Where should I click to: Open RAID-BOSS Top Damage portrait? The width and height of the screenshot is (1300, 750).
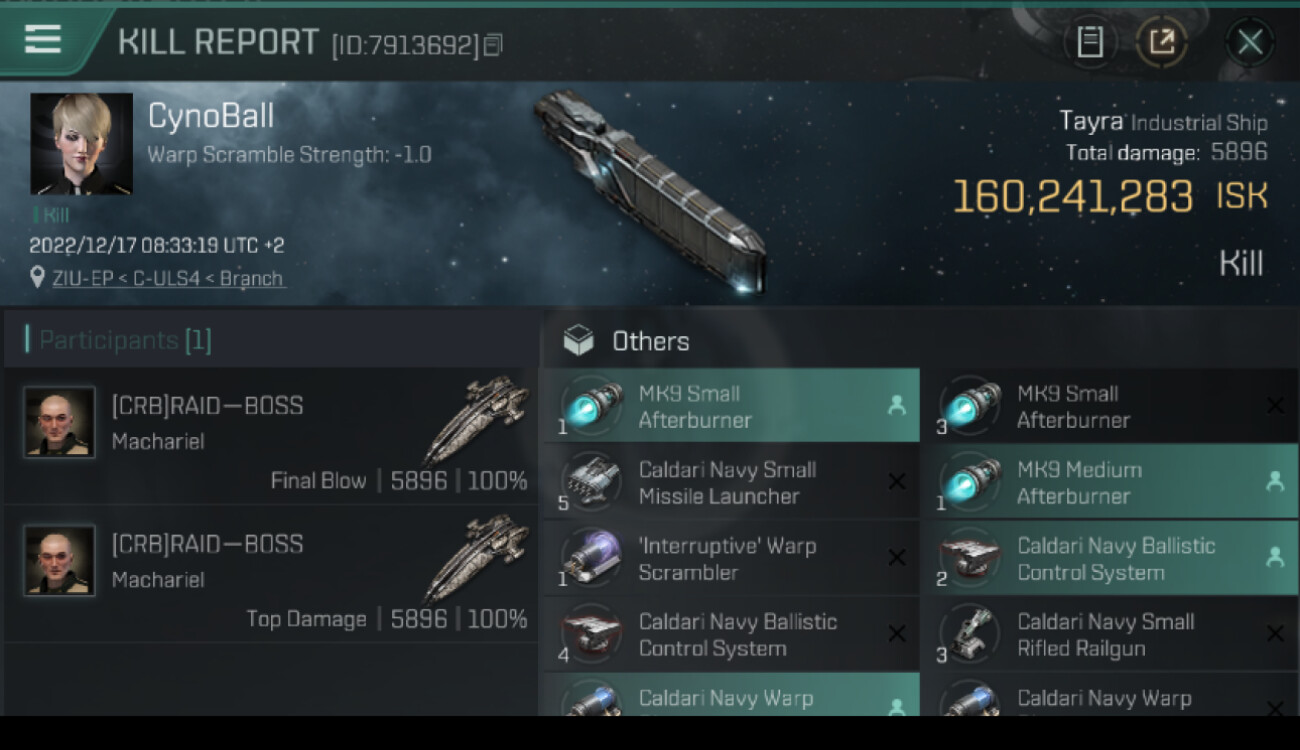pyautogui.click(x=60, y=560)
